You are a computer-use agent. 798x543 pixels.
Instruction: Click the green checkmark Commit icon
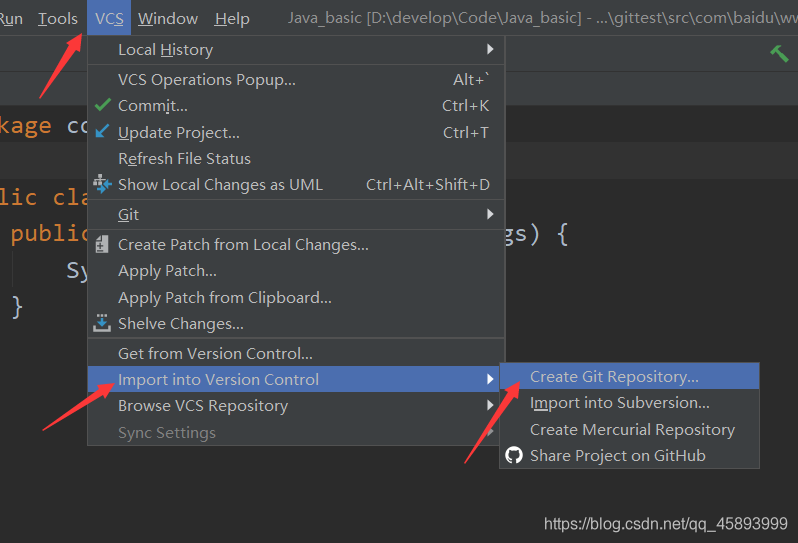click(x=103, y=105)
